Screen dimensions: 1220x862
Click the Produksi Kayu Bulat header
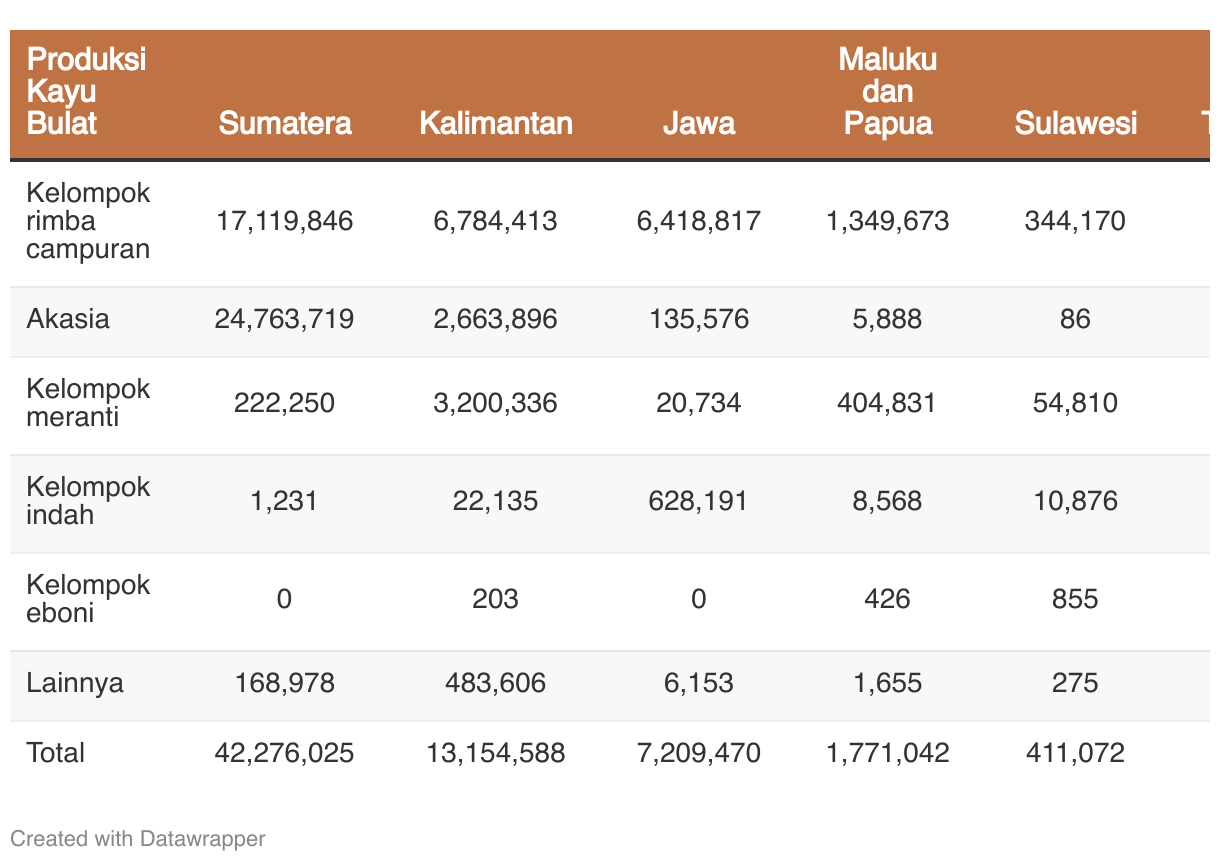click(x=87, y=91)
